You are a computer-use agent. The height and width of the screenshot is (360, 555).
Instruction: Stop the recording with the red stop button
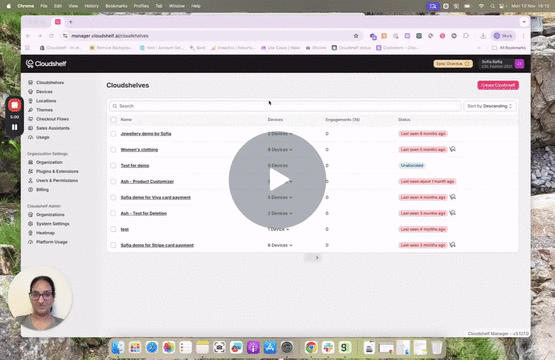[x=15, y=105]
